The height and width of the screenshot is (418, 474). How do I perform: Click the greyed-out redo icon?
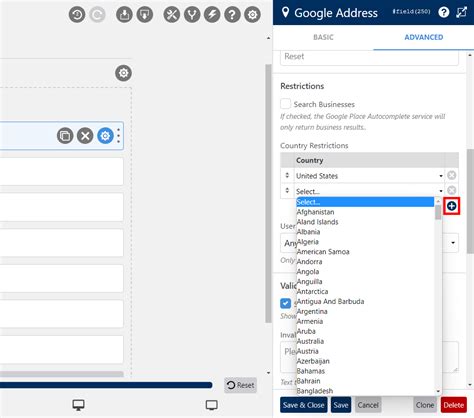coord(98,15)
